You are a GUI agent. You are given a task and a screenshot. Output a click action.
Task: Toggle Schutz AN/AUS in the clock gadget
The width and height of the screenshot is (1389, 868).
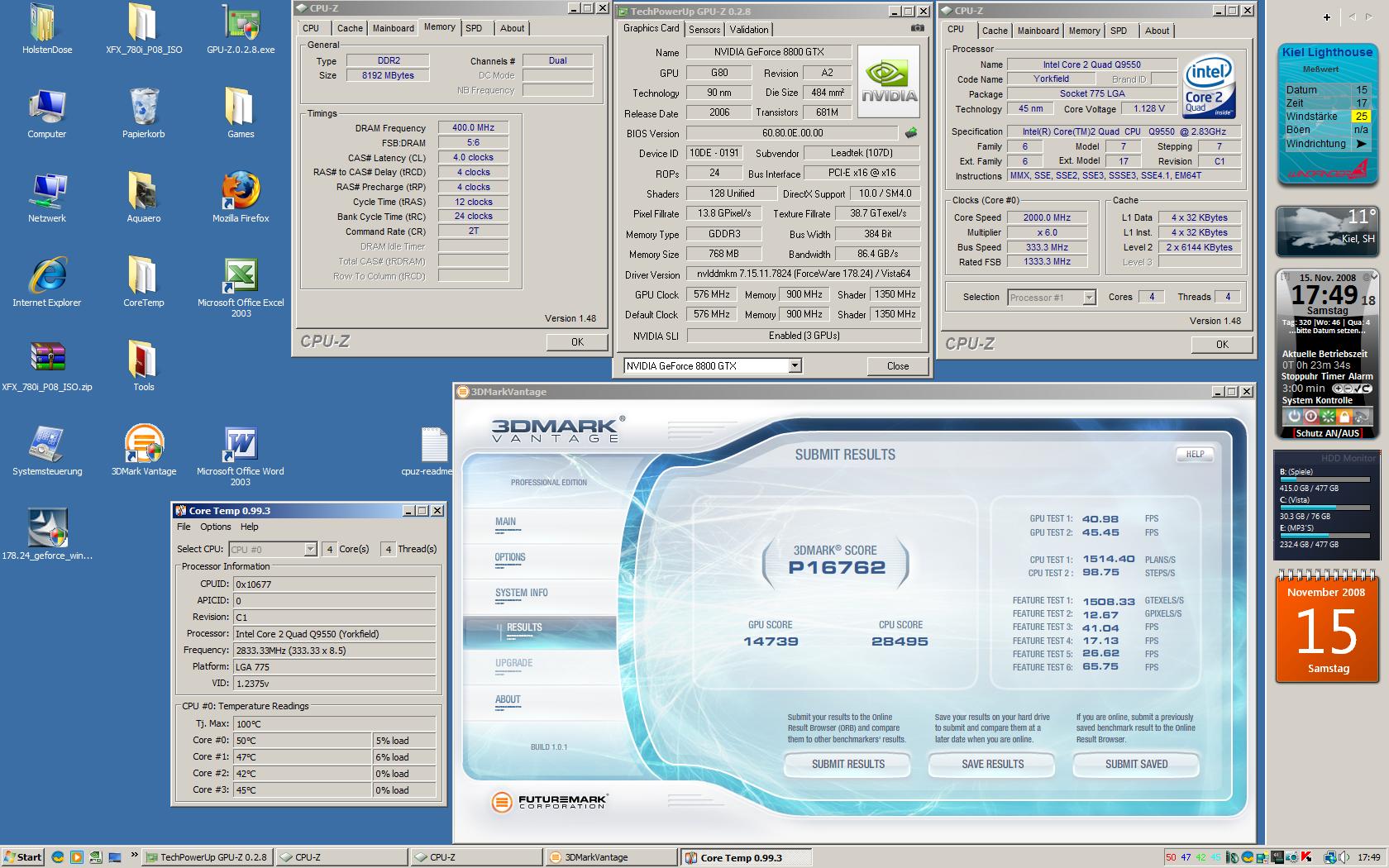(1327, 433)
